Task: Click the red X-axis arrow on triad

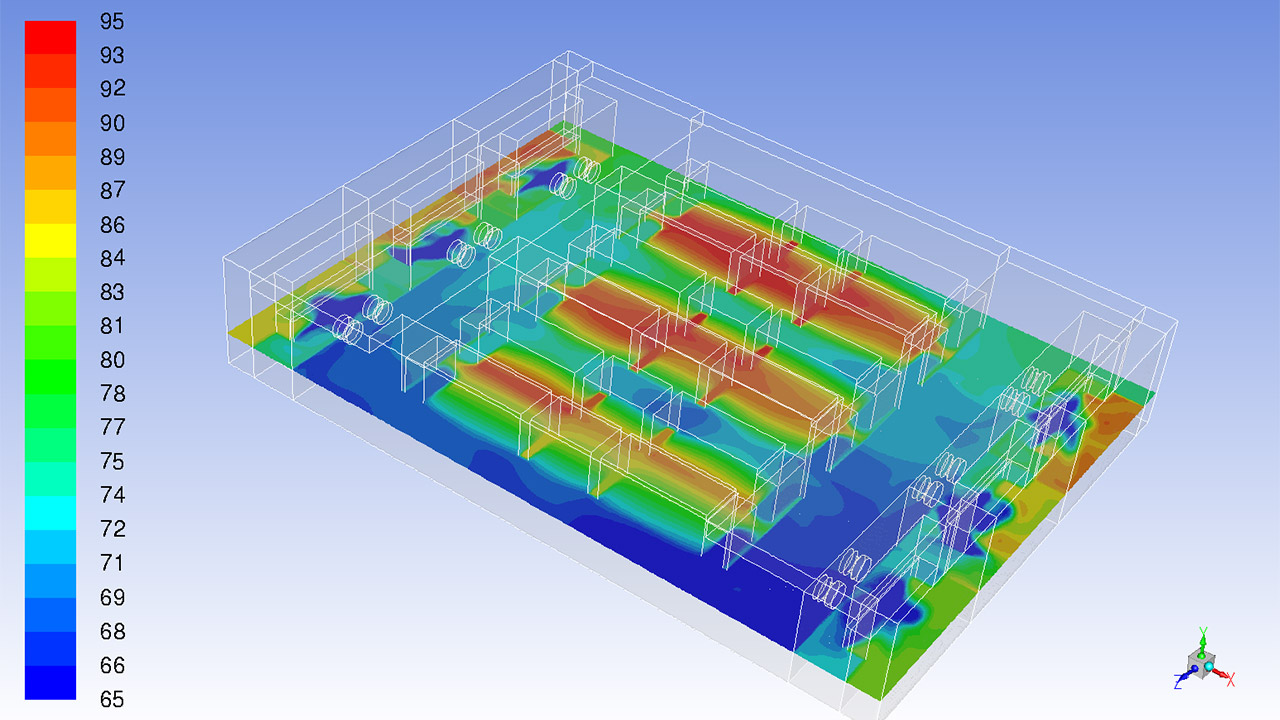Action: point(1219,674)
